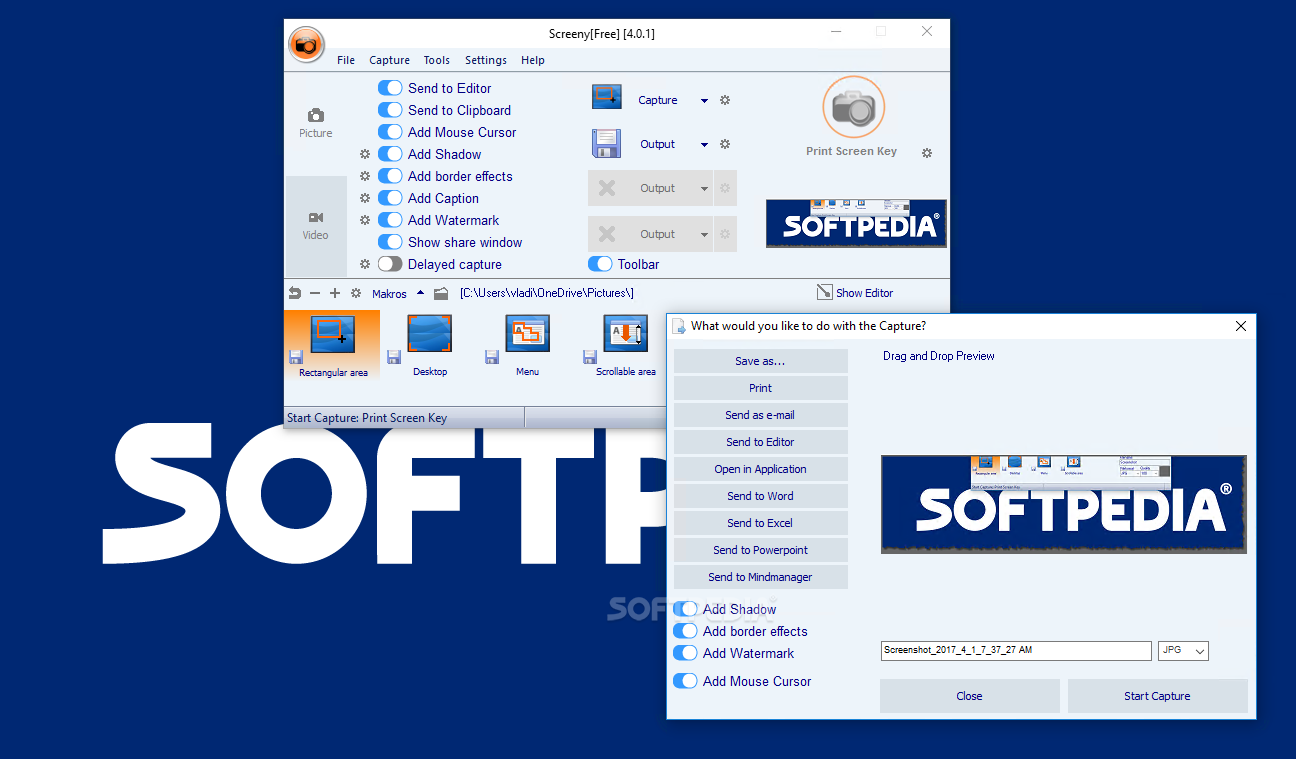Click the small floppy icon beside Rectangular area
This screenshot has height=759, width=1296.
click(x=295, y=357)
